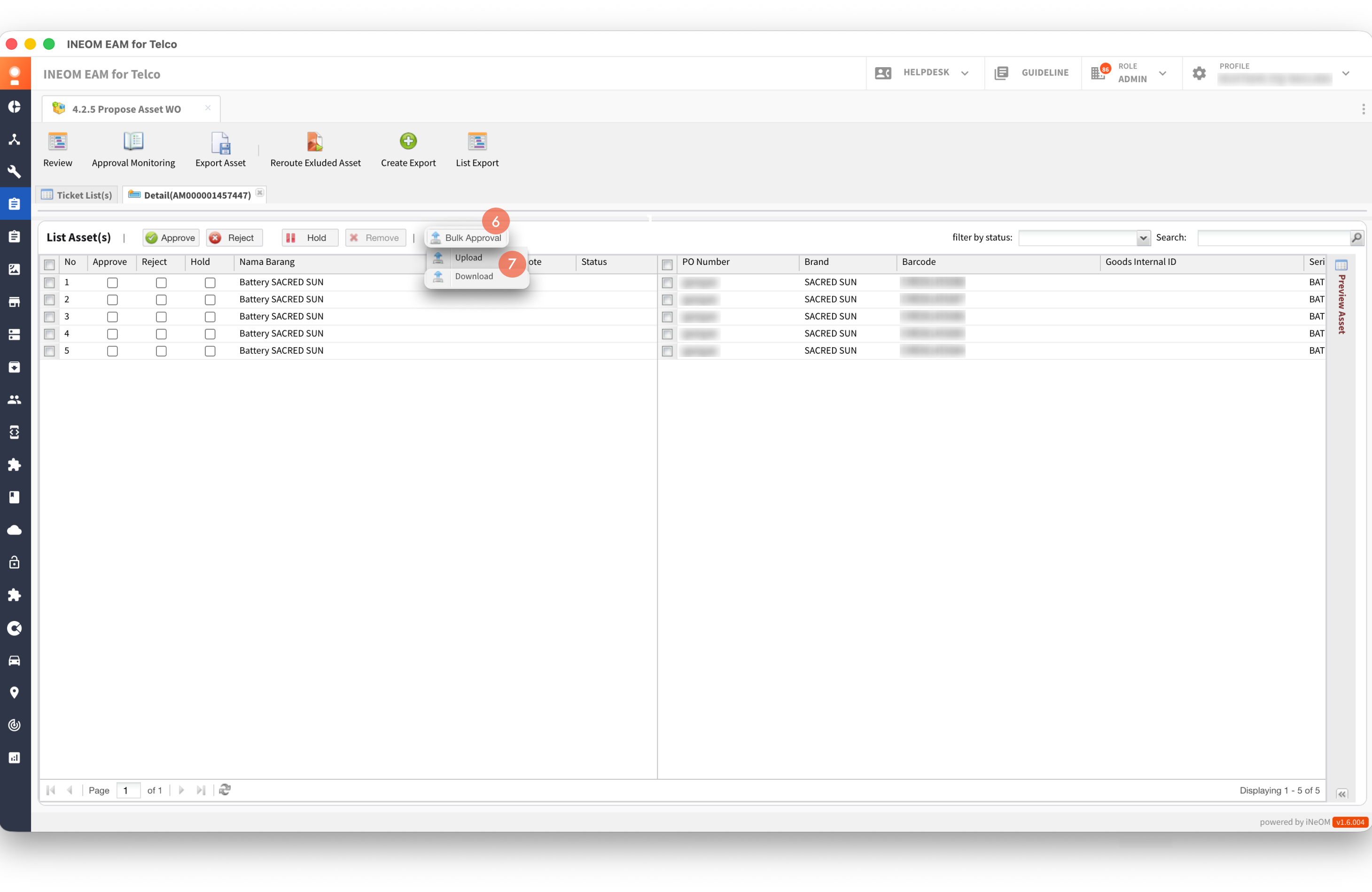Click the Reroute Exluded Asset icon
The height and width of the screenshot is (892, 1372).
click(315, 142)
